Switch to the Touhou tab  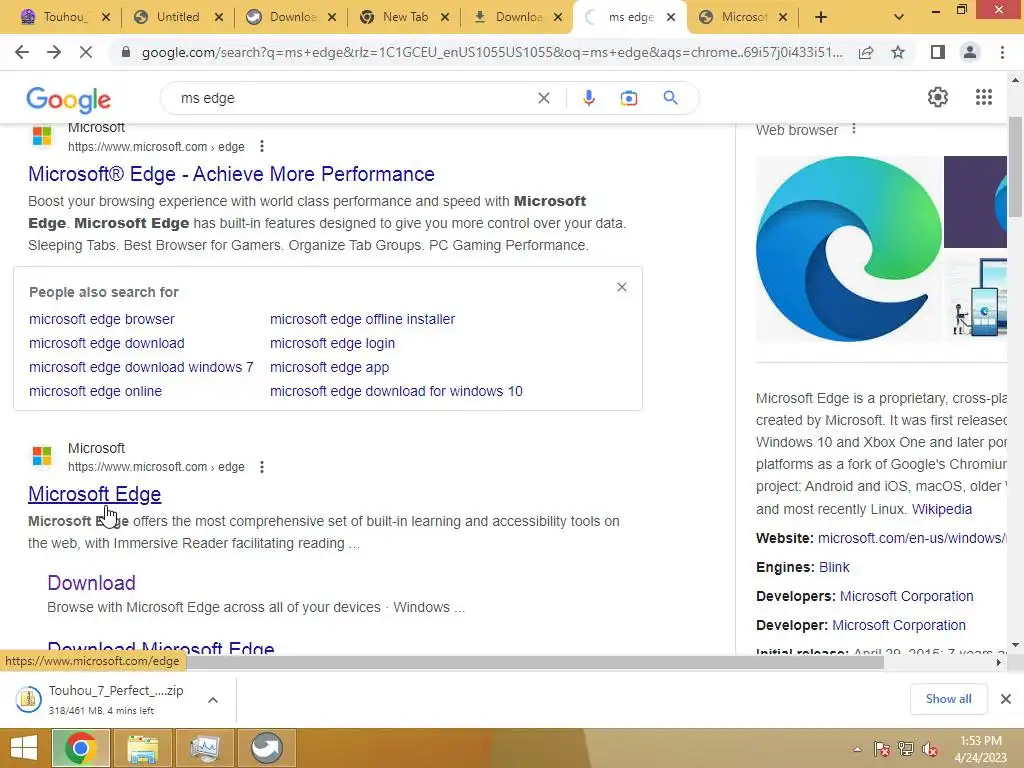65,17
